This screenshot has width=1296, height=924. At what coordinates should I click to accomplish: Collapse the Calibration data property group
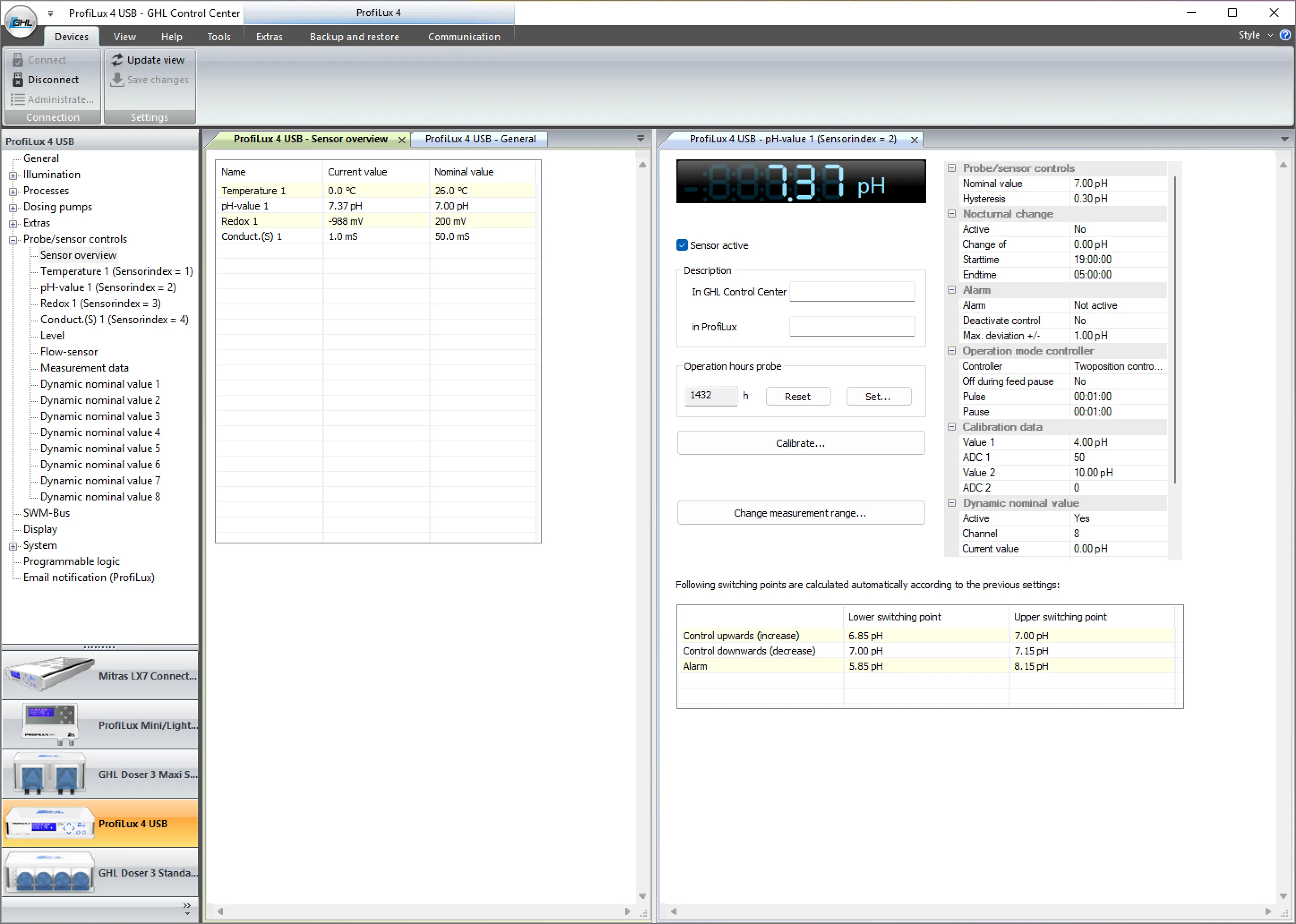click(951, 427)
